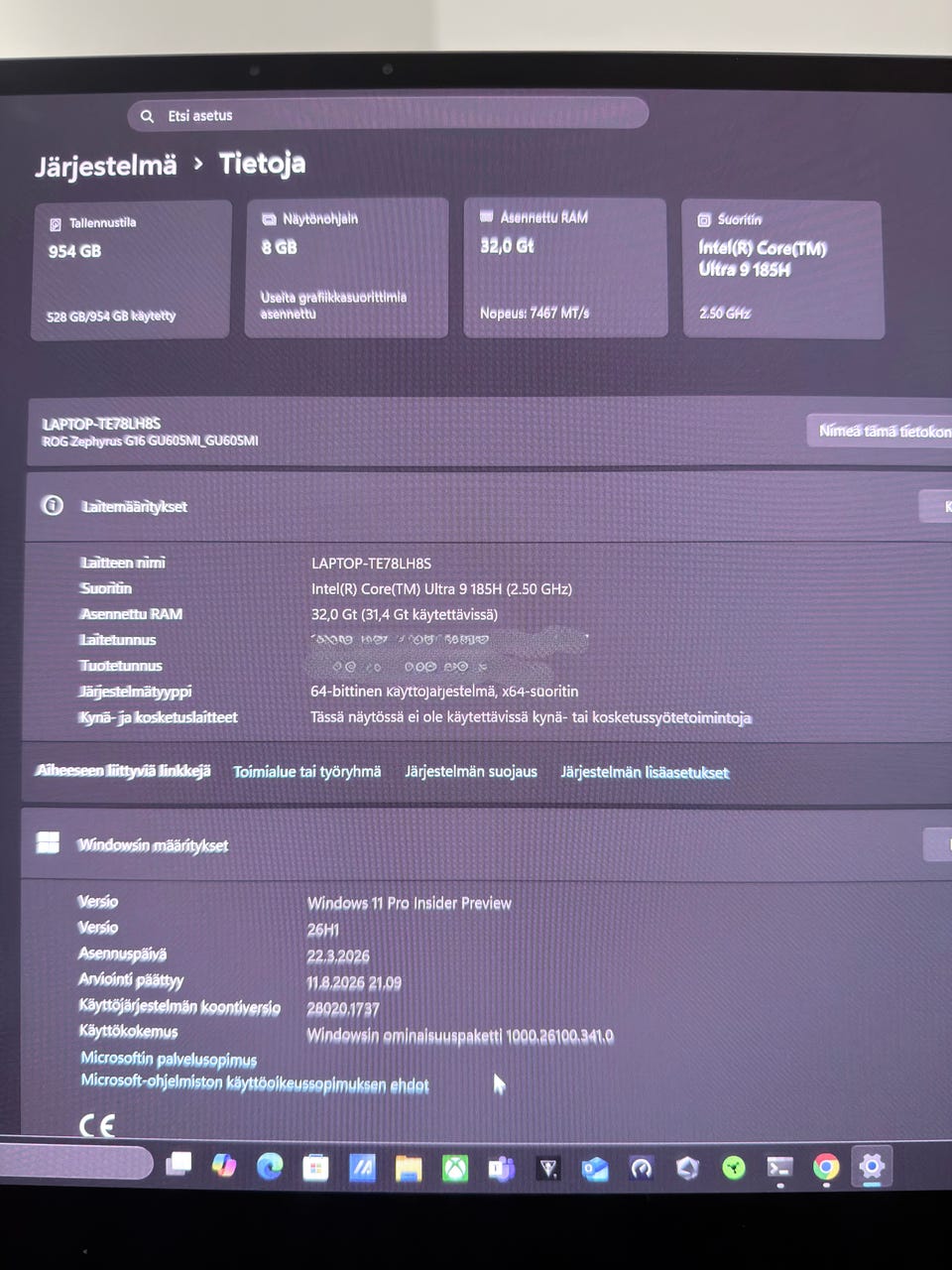Viewport: 952px width, 1270px height.
Task: Open Microsoft Edge from the taskbar
Action: [270, 1166]
